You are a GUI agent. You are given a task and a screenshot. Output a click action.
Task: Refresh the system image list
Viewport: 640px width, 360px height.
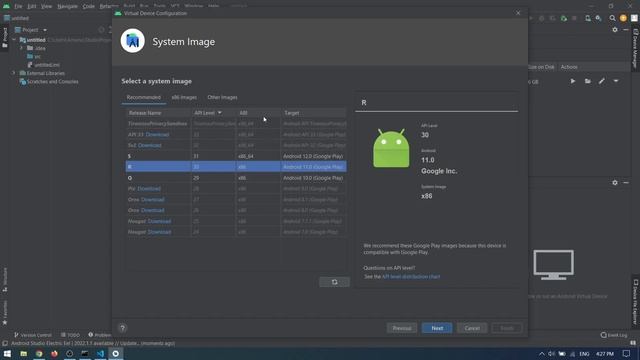334,282
